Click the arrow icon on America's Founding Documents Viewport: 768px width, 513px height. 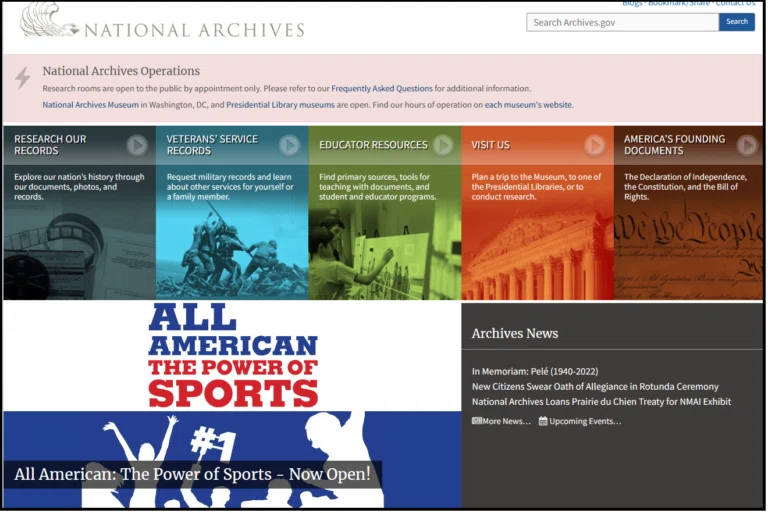pyautogui.click(x=747, y=146)
